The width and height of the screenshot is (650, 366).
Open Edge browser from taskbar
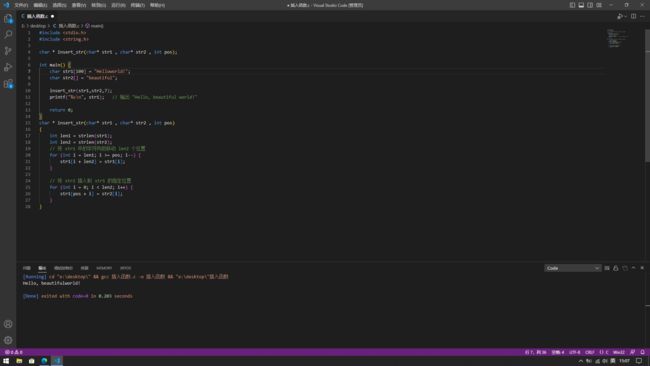(44, 361)
